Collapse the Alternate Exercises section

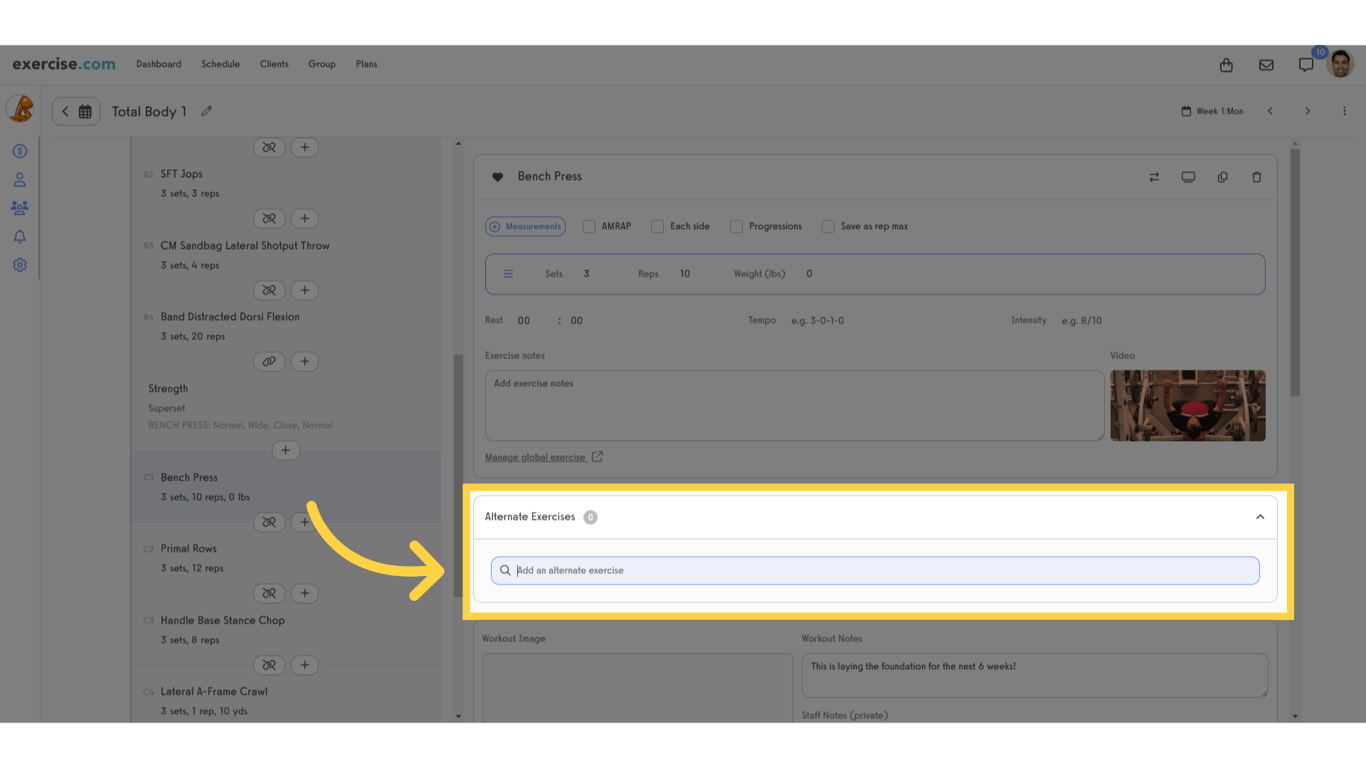tap(1260, 517)
